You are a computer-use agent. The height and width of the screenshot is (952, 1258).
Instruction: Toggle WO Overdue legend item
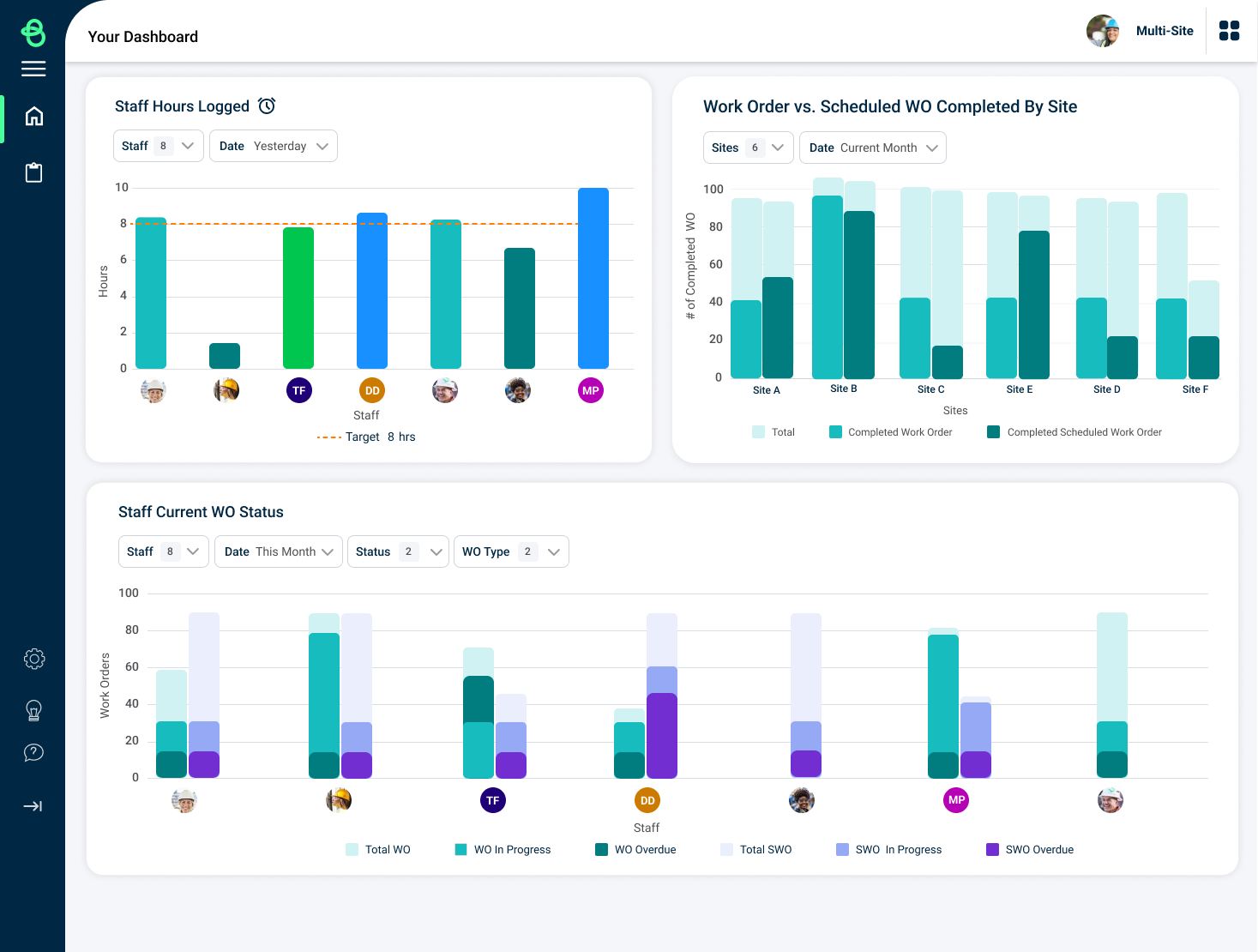click(x=635, y=849)
